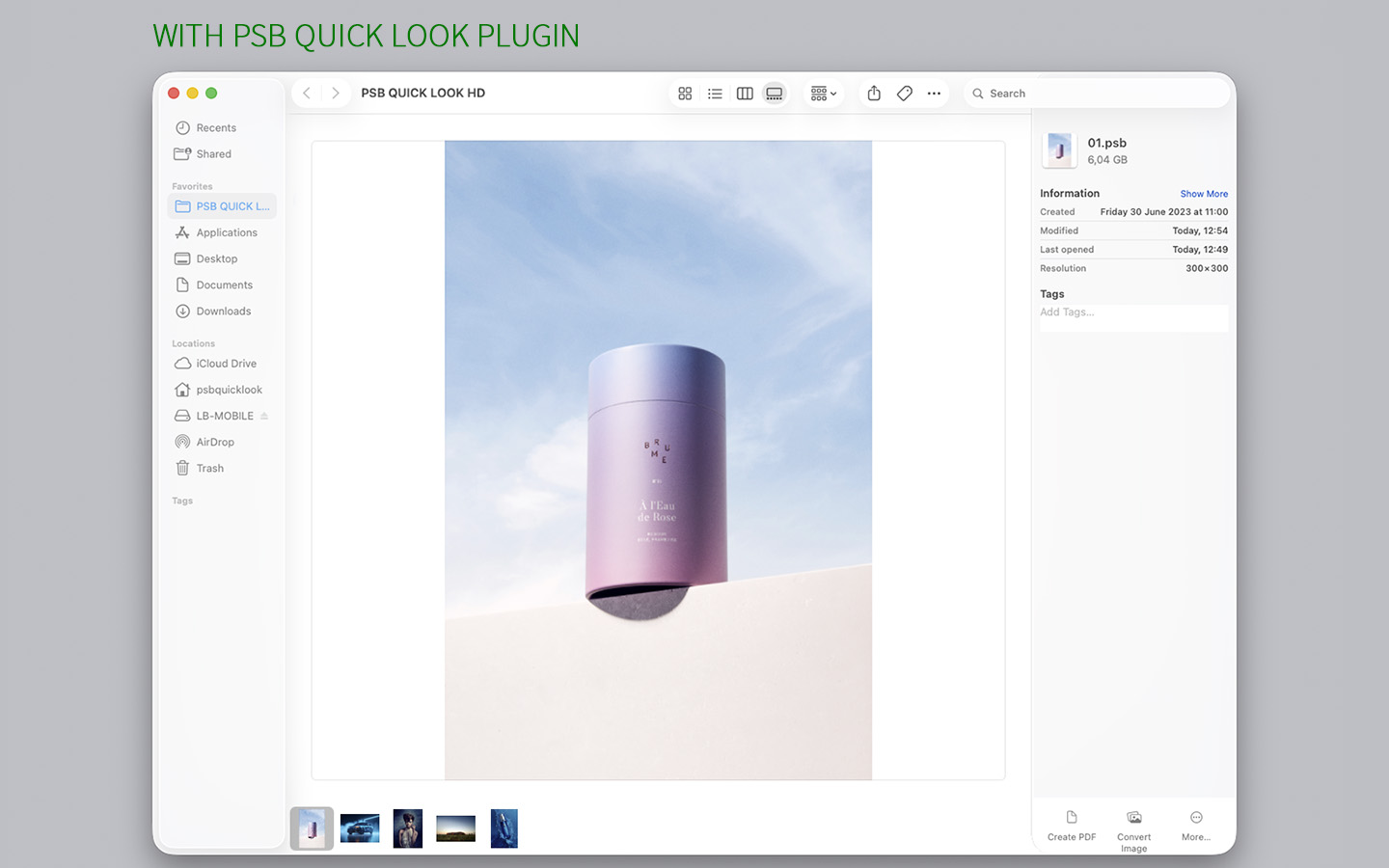Click the Create PDF button
This screenshot has height=868, width=1389.
(1071, 826)
